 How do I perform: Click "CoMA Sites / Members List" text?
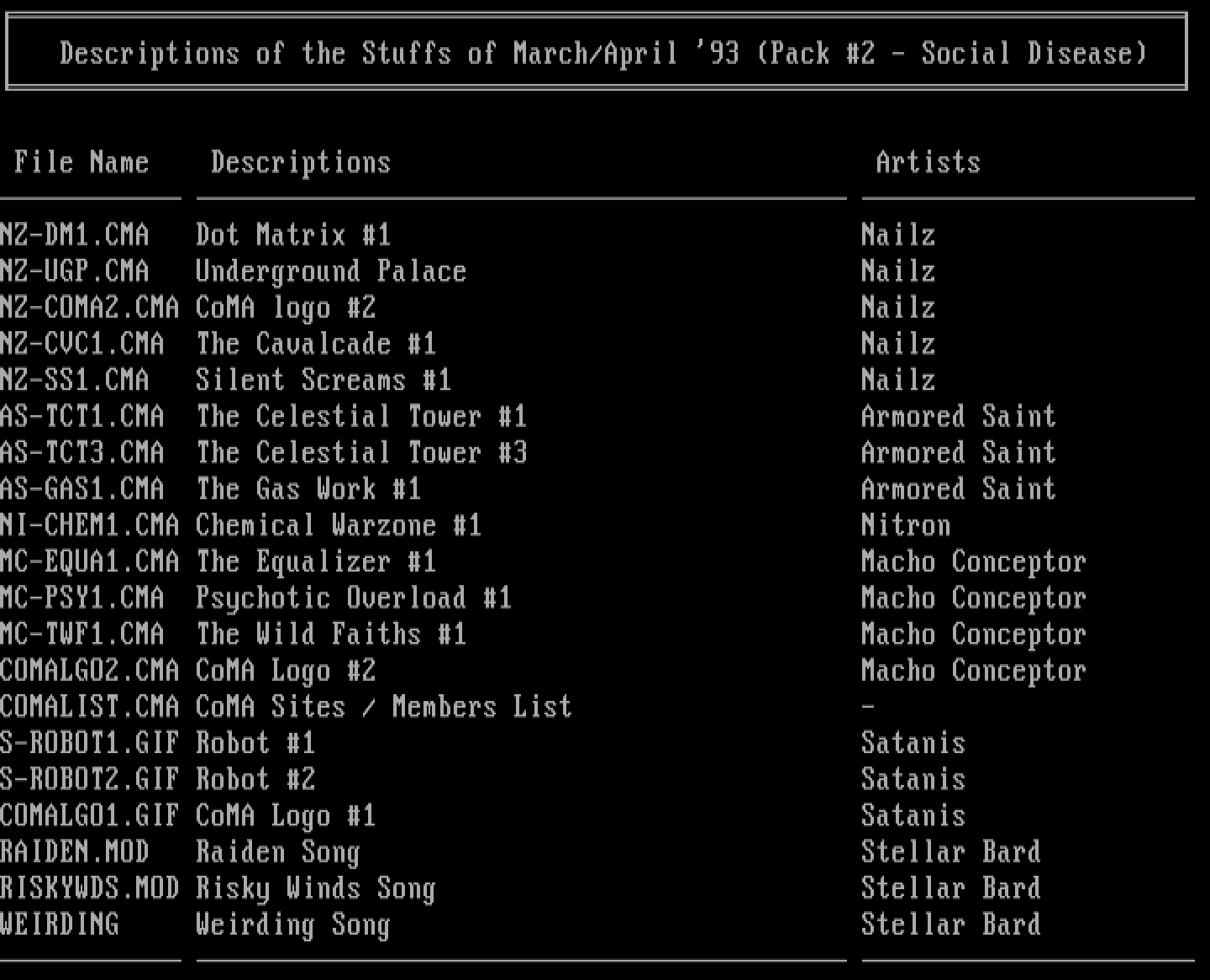pyautogui.click(x=383, y=707)
